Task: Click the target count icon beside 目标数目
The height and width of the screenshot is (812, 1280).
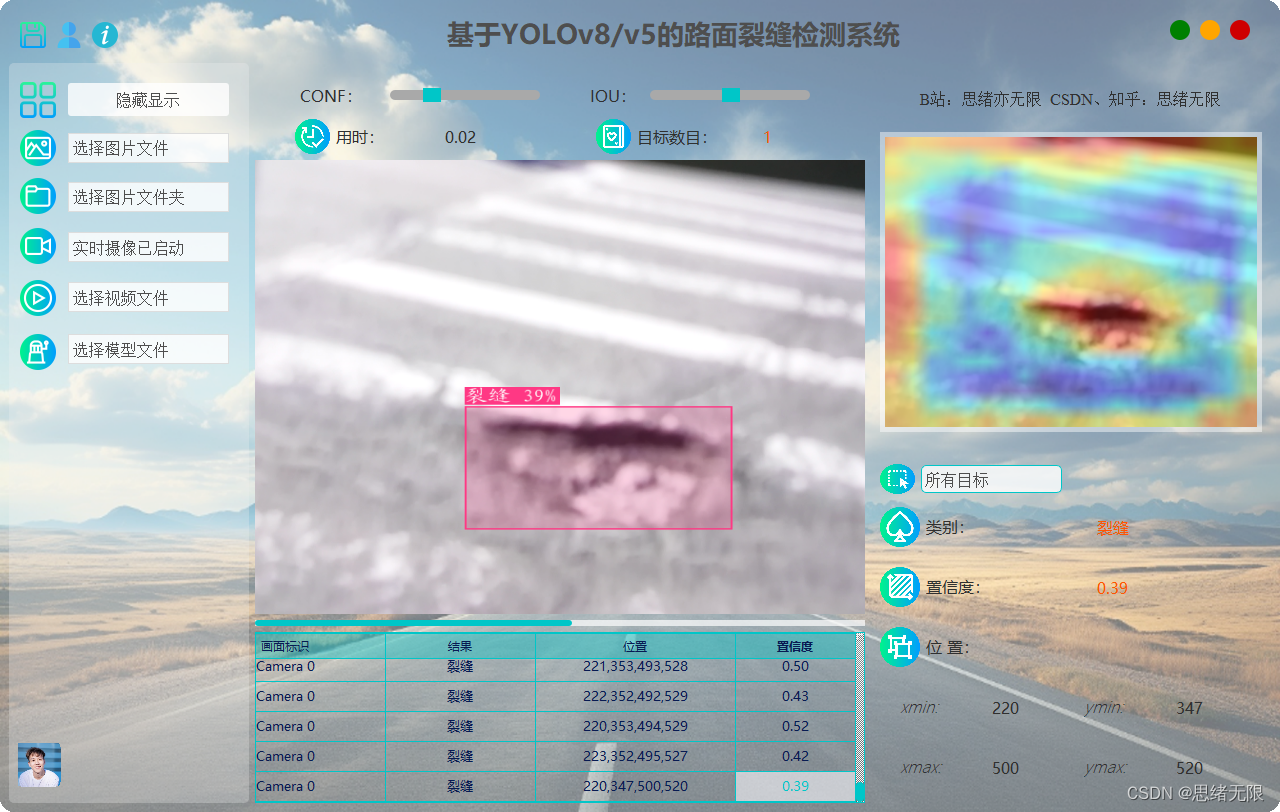Action: tap(612, 137)
